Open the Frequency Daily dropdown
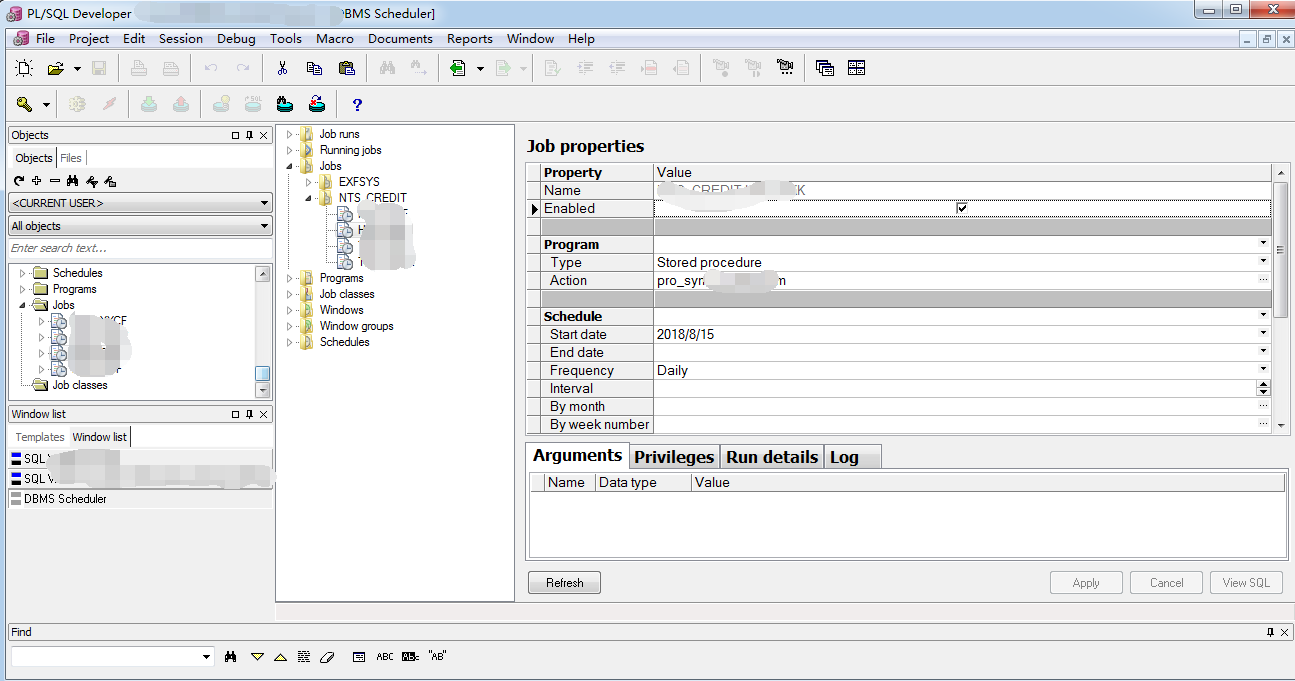Screen dimensions: 1295x681 [x=1264, y=370]
